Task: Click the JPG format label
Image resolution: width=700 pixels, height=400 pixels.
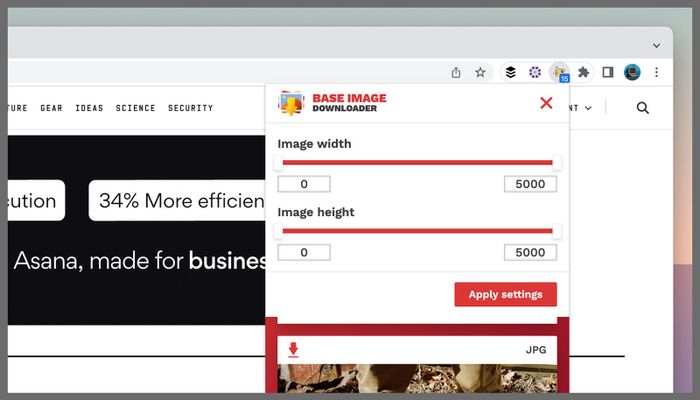Action: tap(536, 350)
